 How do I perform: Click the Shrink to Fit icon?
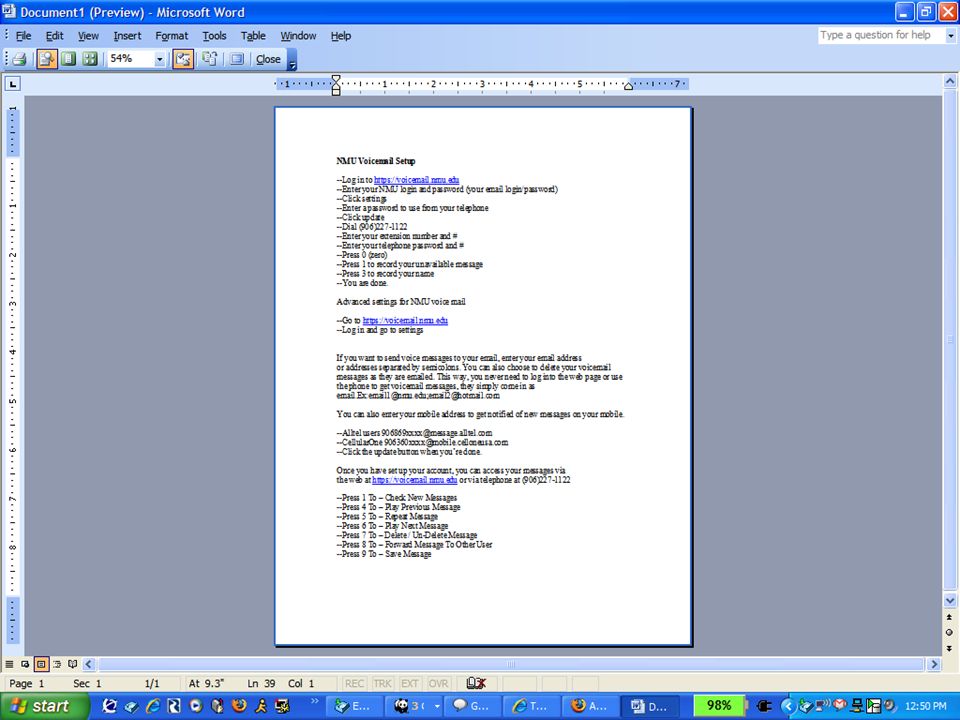point(210,59)
